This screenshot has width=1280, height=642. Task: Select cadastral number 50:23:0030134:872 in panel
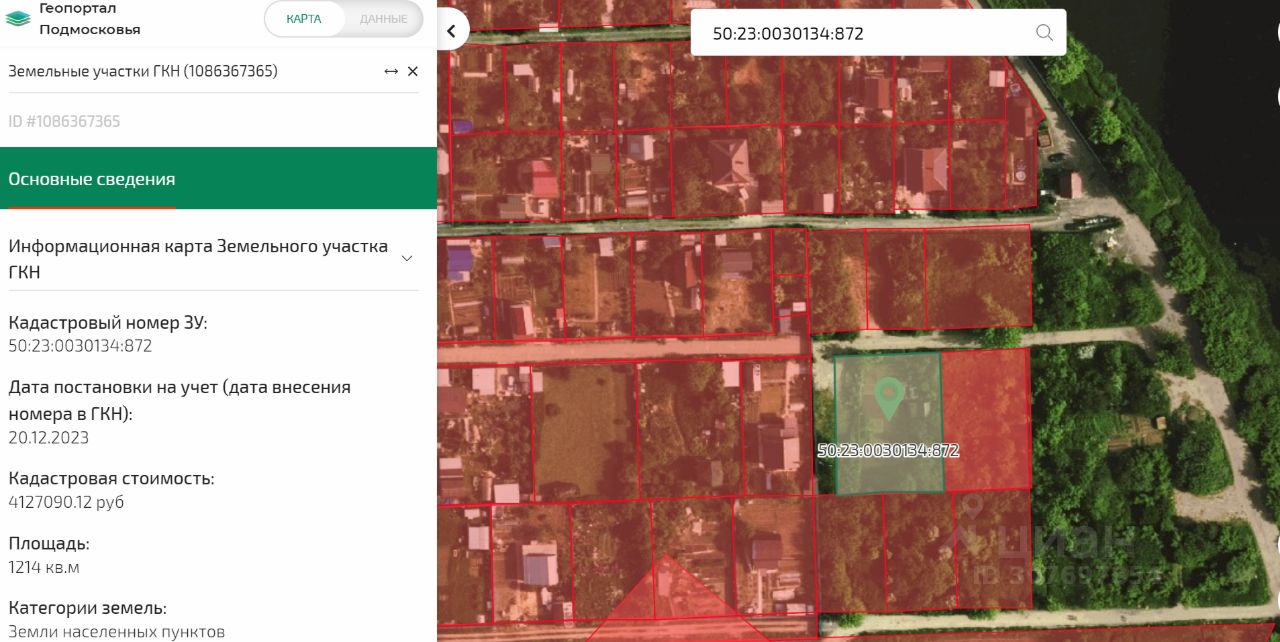(80, 346)
